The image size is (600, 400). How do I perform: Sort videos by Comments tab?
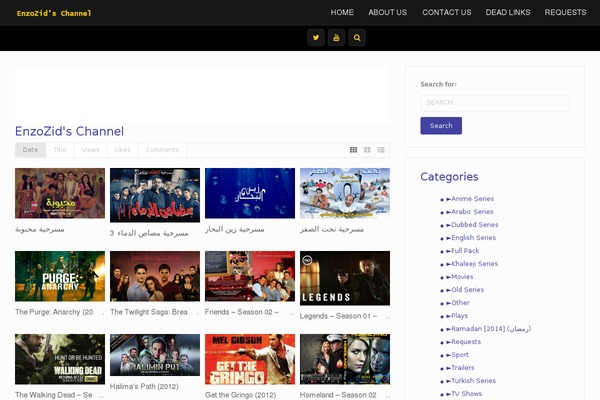pyautogui.click(x=162, y=150)
